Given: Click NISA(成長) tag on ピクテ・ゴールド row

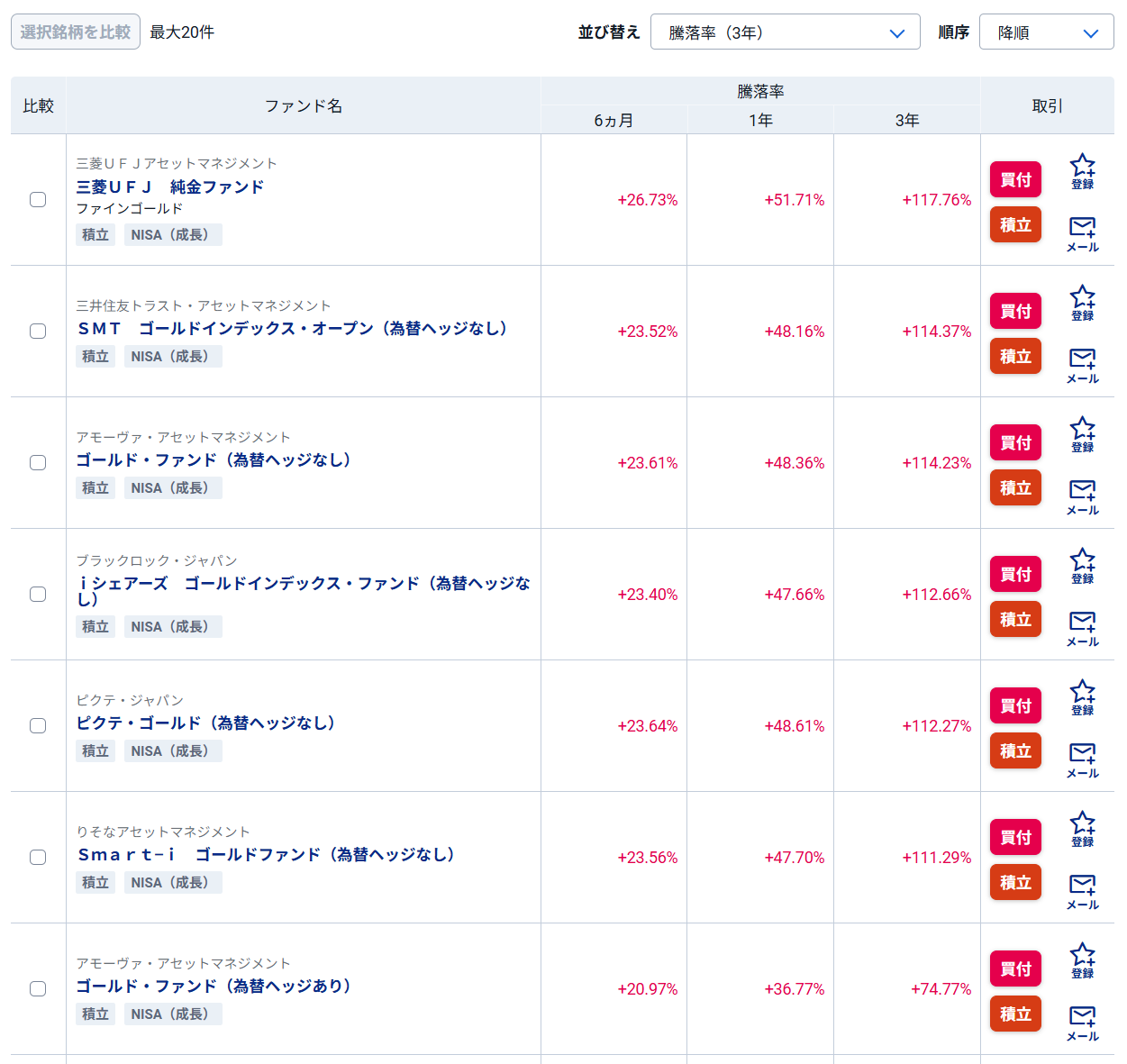Looking at the screenshot, I should point(173,751).
